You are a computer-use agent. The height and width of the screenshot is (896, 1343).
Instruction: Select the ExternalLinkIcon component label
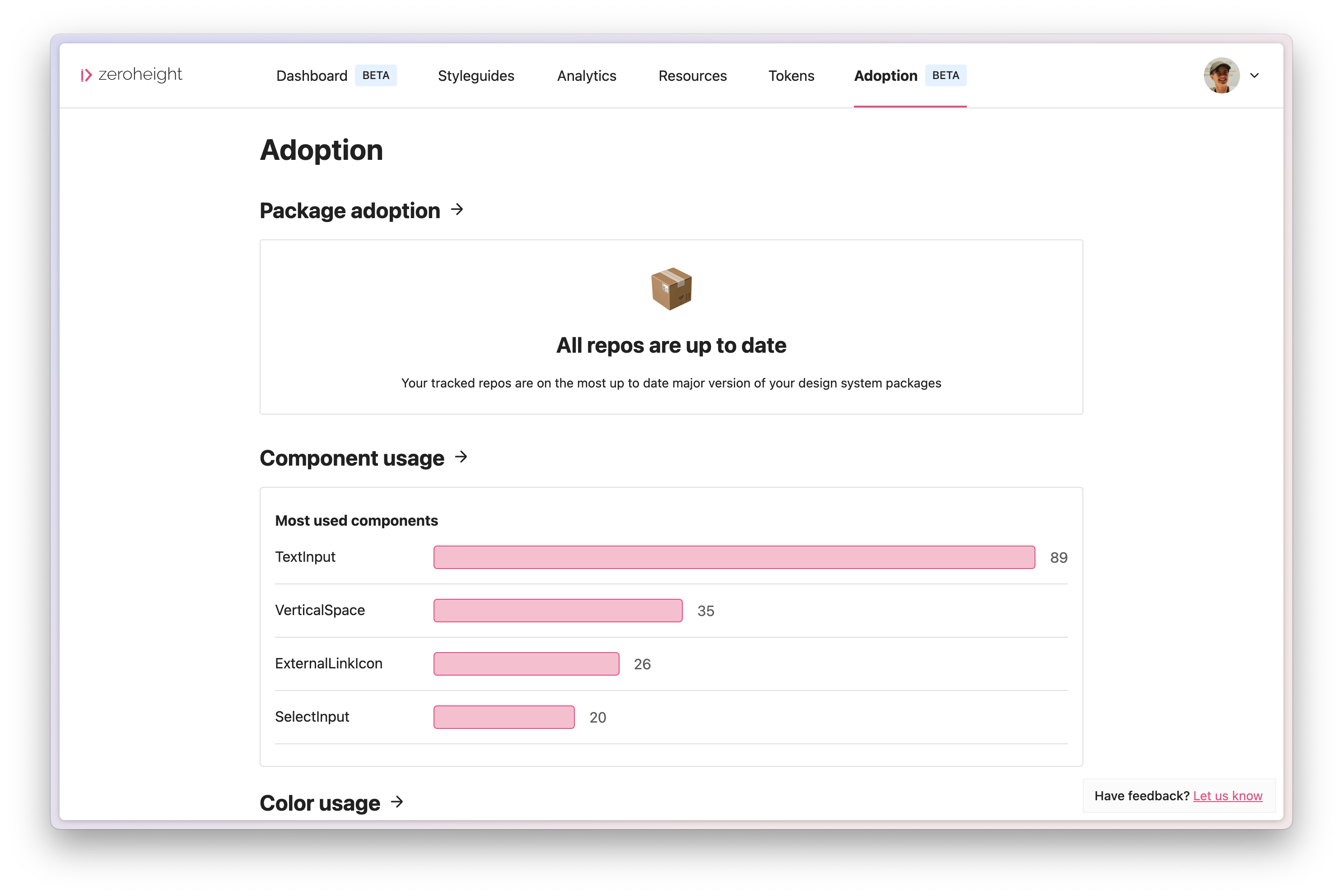coord(328,664)
